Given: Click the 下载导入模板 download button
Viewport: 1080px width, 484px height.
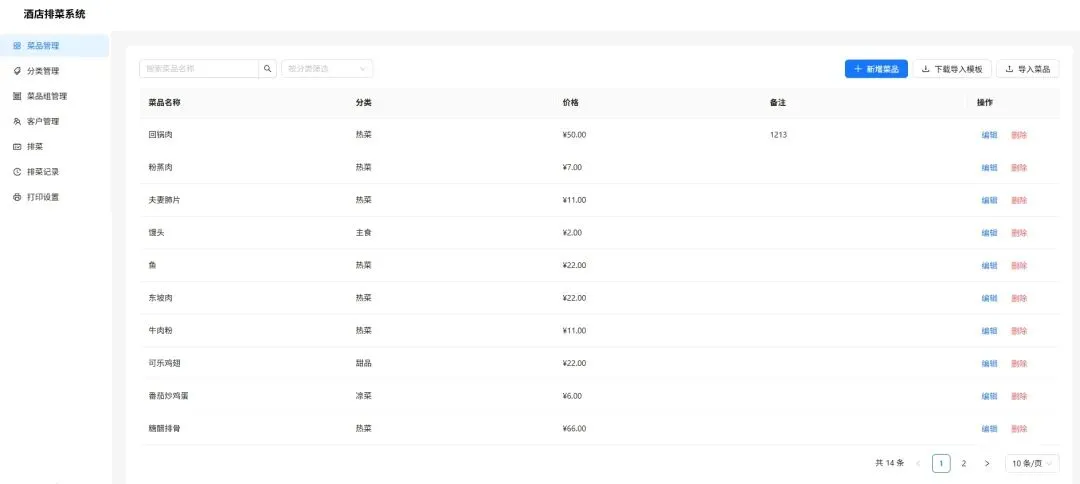Looking at the screenshot, I should coord(952,69).
